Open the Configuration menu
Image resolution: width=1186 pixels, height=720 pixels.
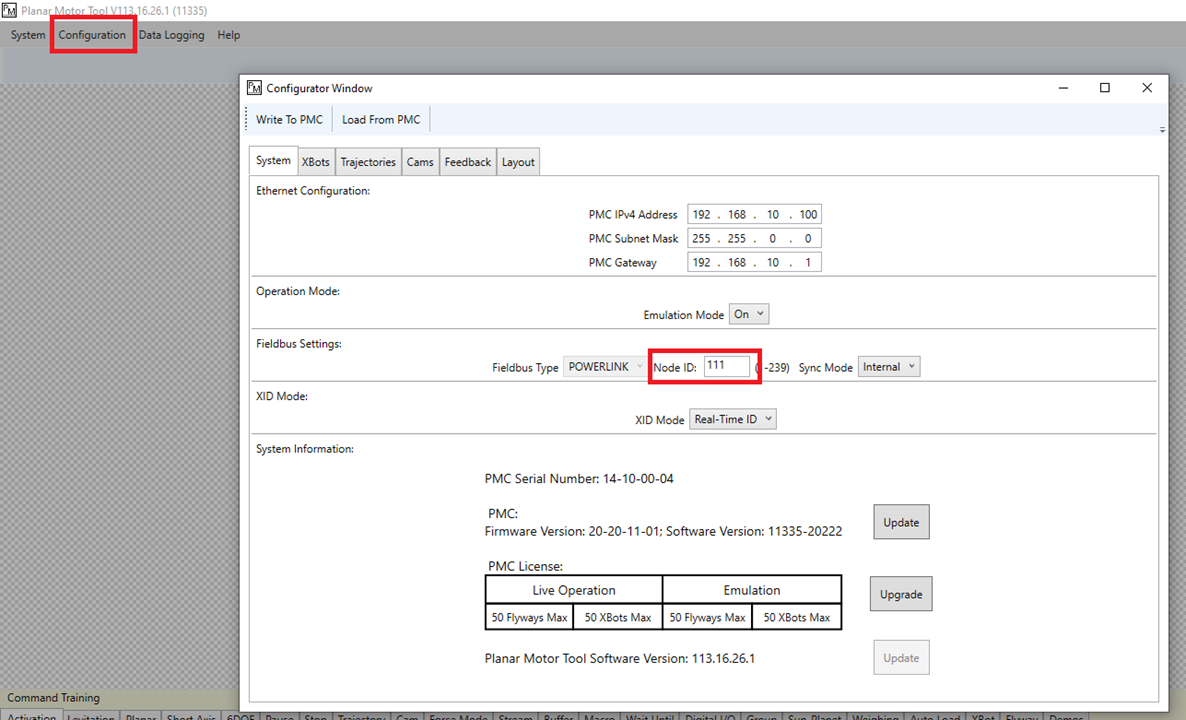92,35
